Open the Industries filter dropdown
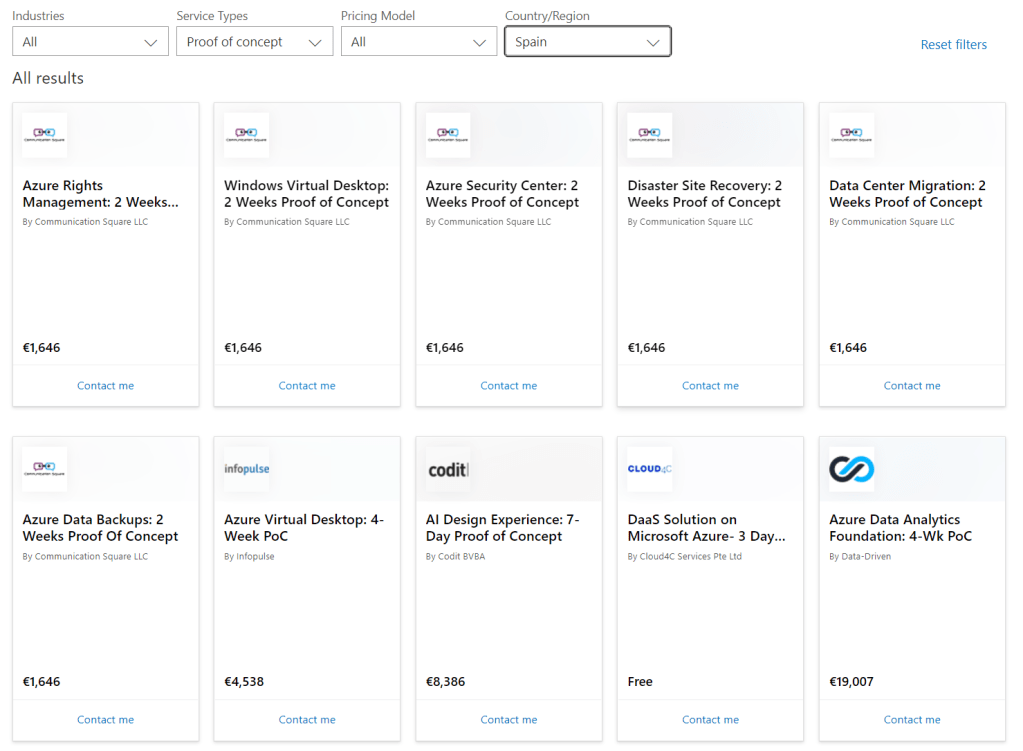The height and width of the screenshot is (751, 1023). point(90,42)
